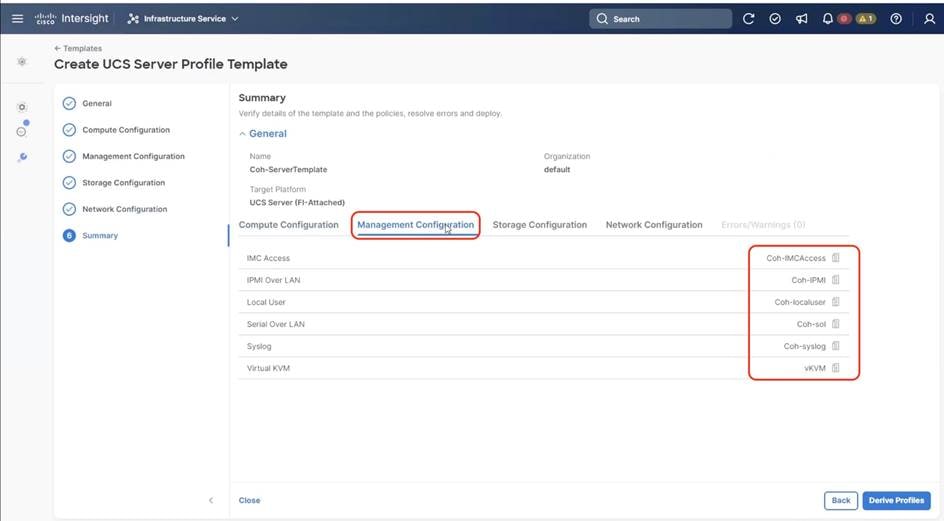Open the notifications bell icon
944x521 pixels.
click(828, 19)
